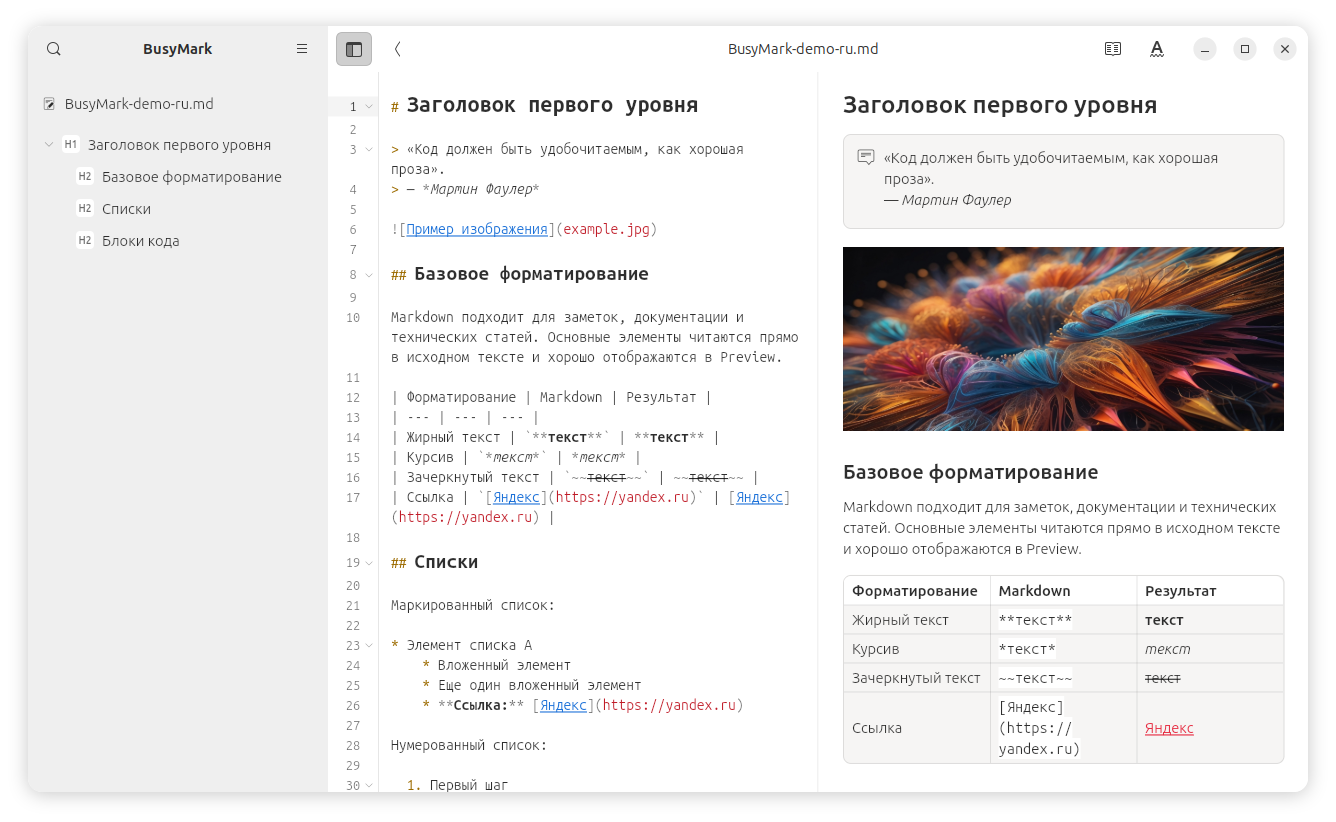
Task: Click the preview heading Базовое форматирование
Action: coord(970,472)
